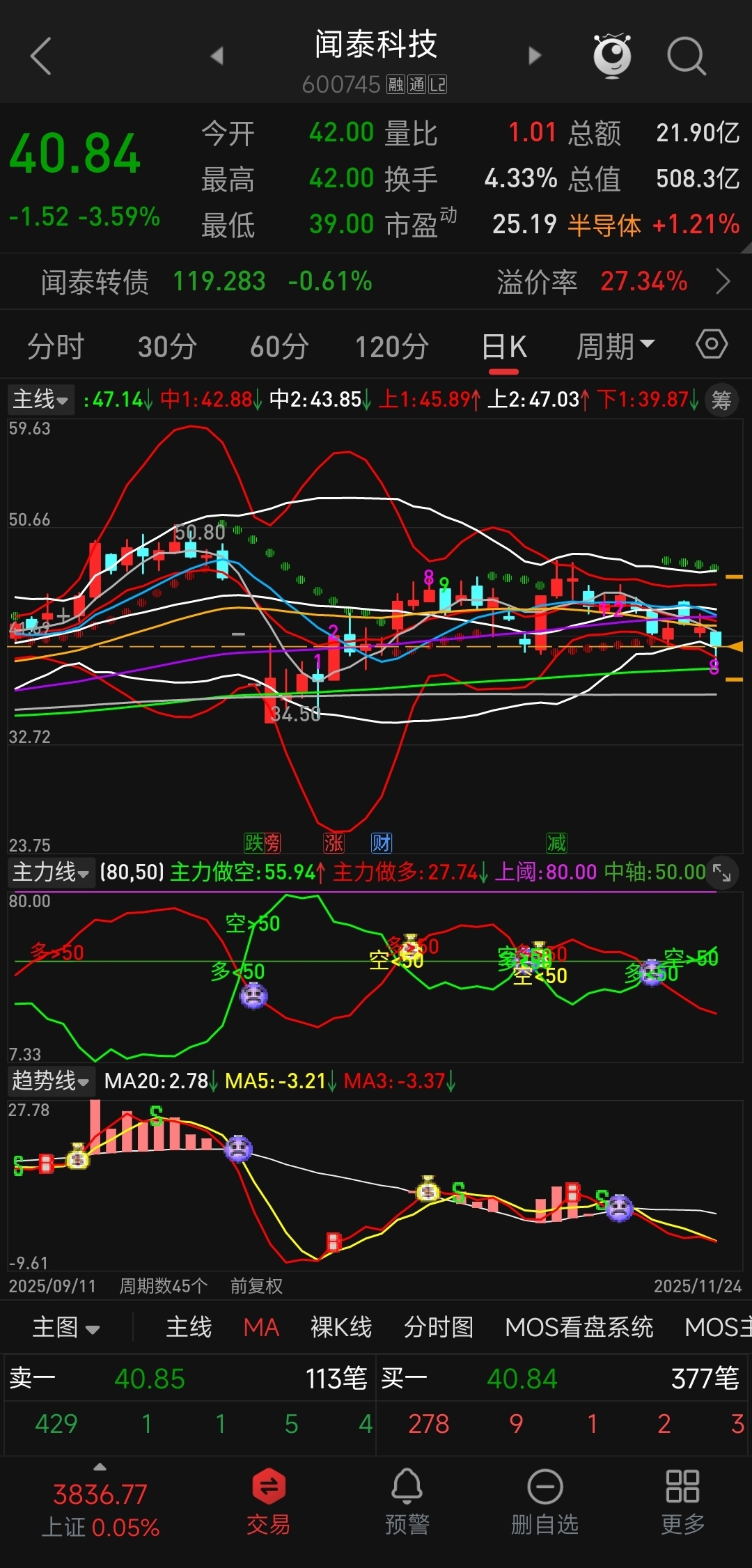Open the 主线 indicator dropdown

pyautogui.click(x=40, y=400)
